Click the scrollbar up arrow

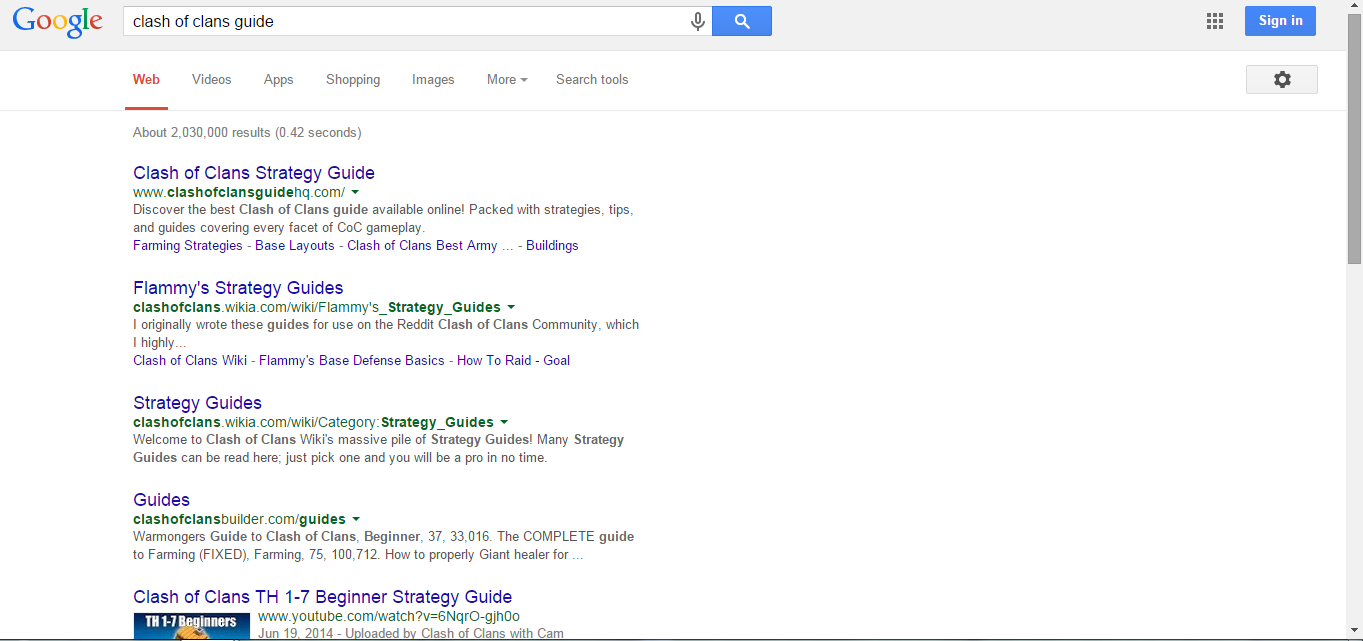pos(1355,7)
